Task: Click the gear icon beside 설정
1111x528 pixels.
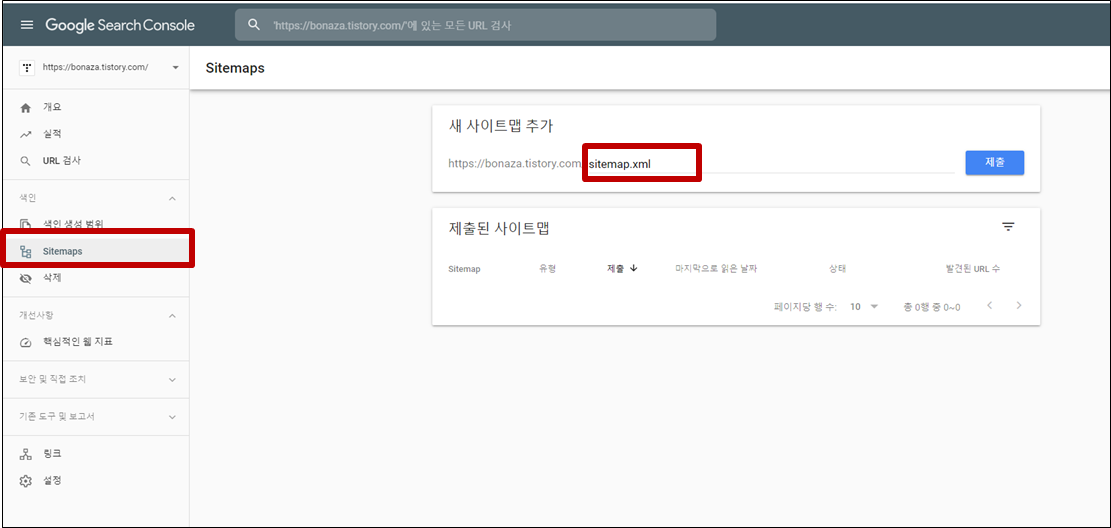Action: (x=26, y=481)
